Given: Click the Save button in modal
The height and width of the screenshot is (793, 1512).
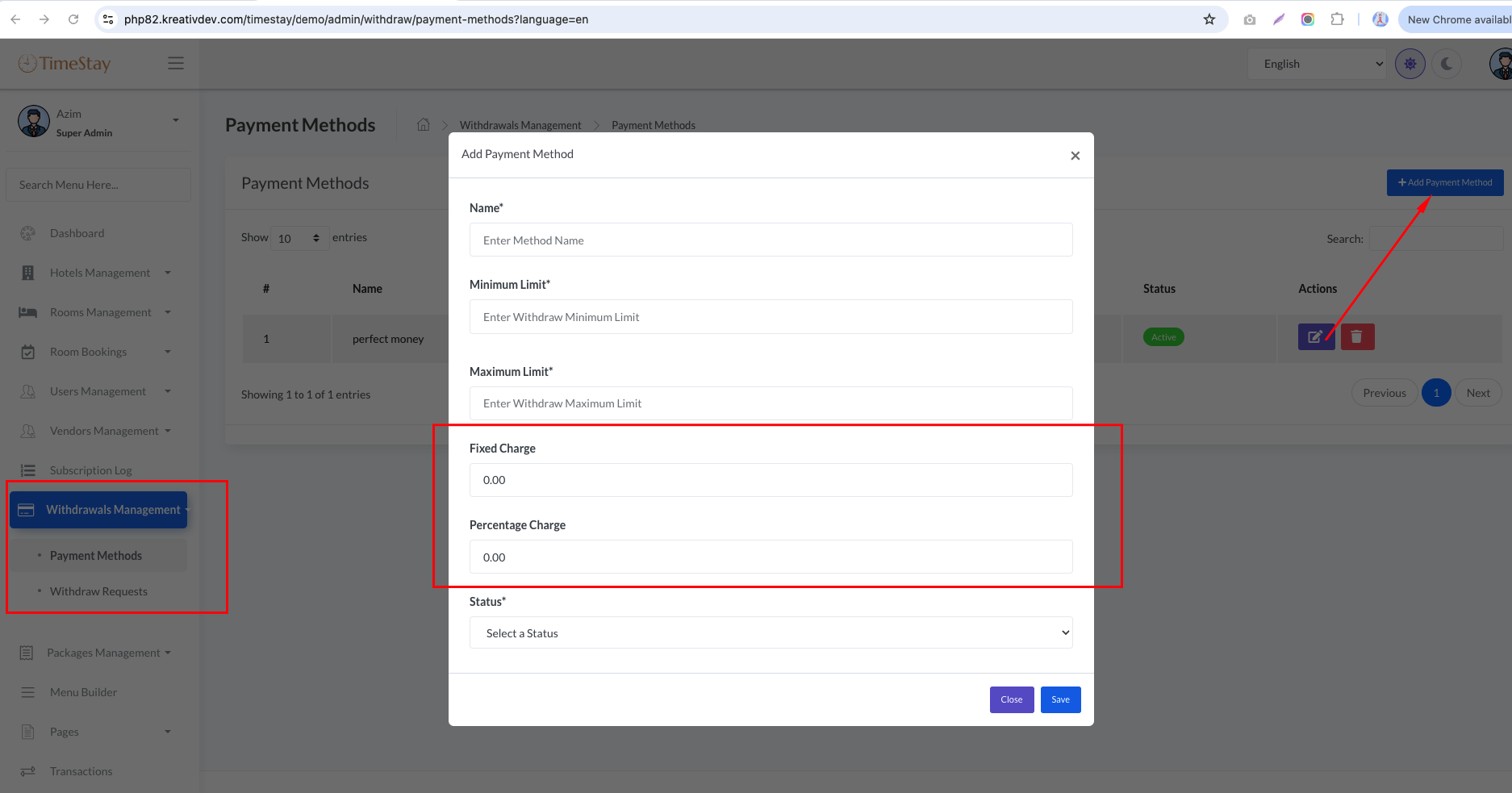Looking at the screenshot, I should tap(1060, 699).
